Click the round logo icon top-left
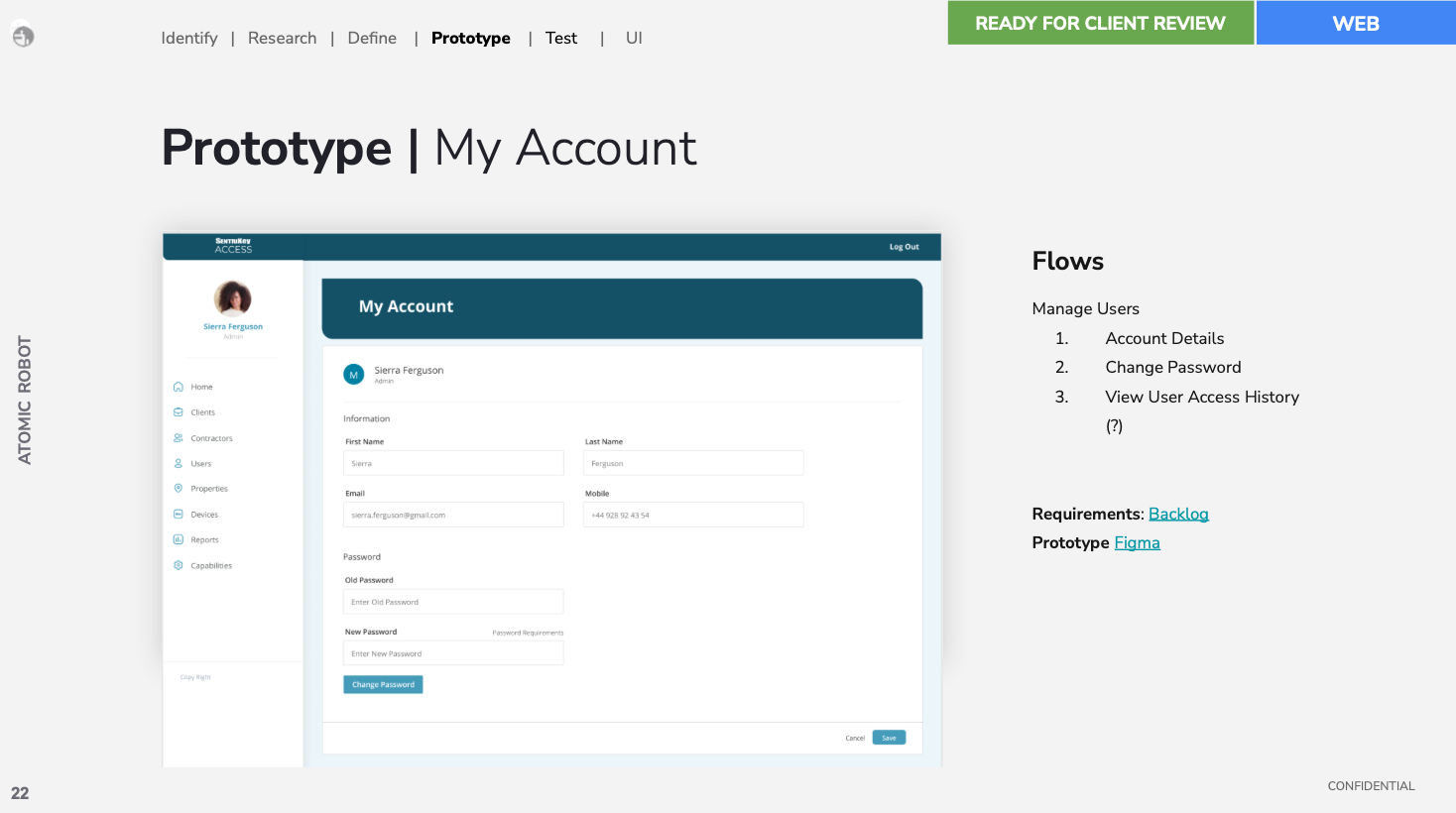The height and width of the screenshot is (813, 1456). tap(23, 37)
